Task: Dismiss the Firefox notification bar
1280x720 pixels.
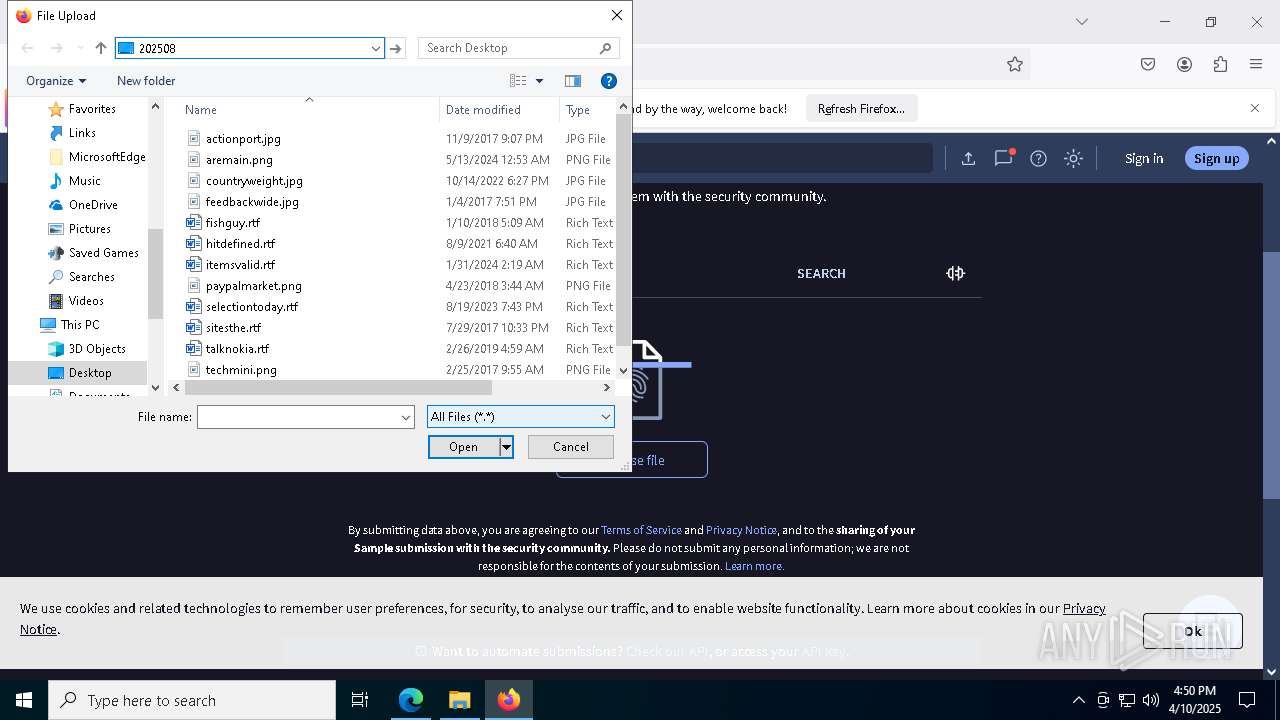Action: click(x=1255, y=108)
